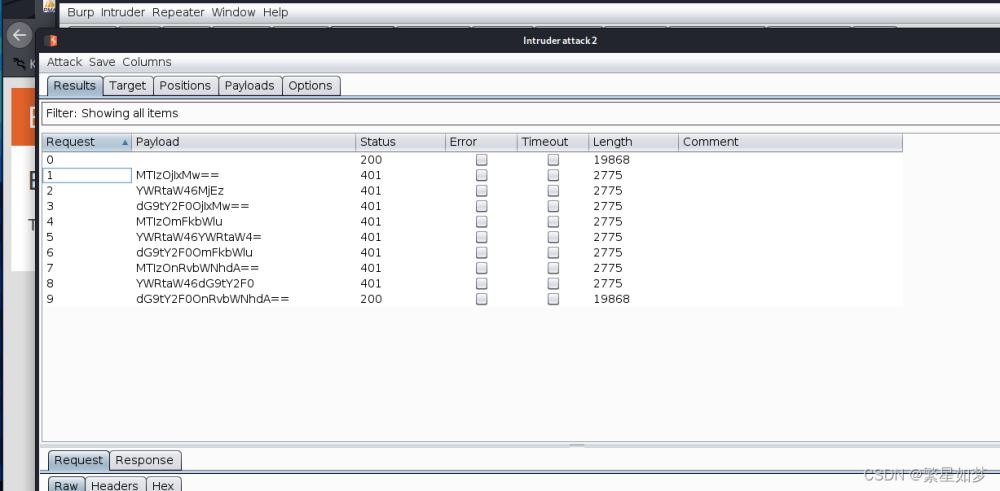Open the Intruder menu
The width and height of the screenshot is (1000, 491).
123,12
